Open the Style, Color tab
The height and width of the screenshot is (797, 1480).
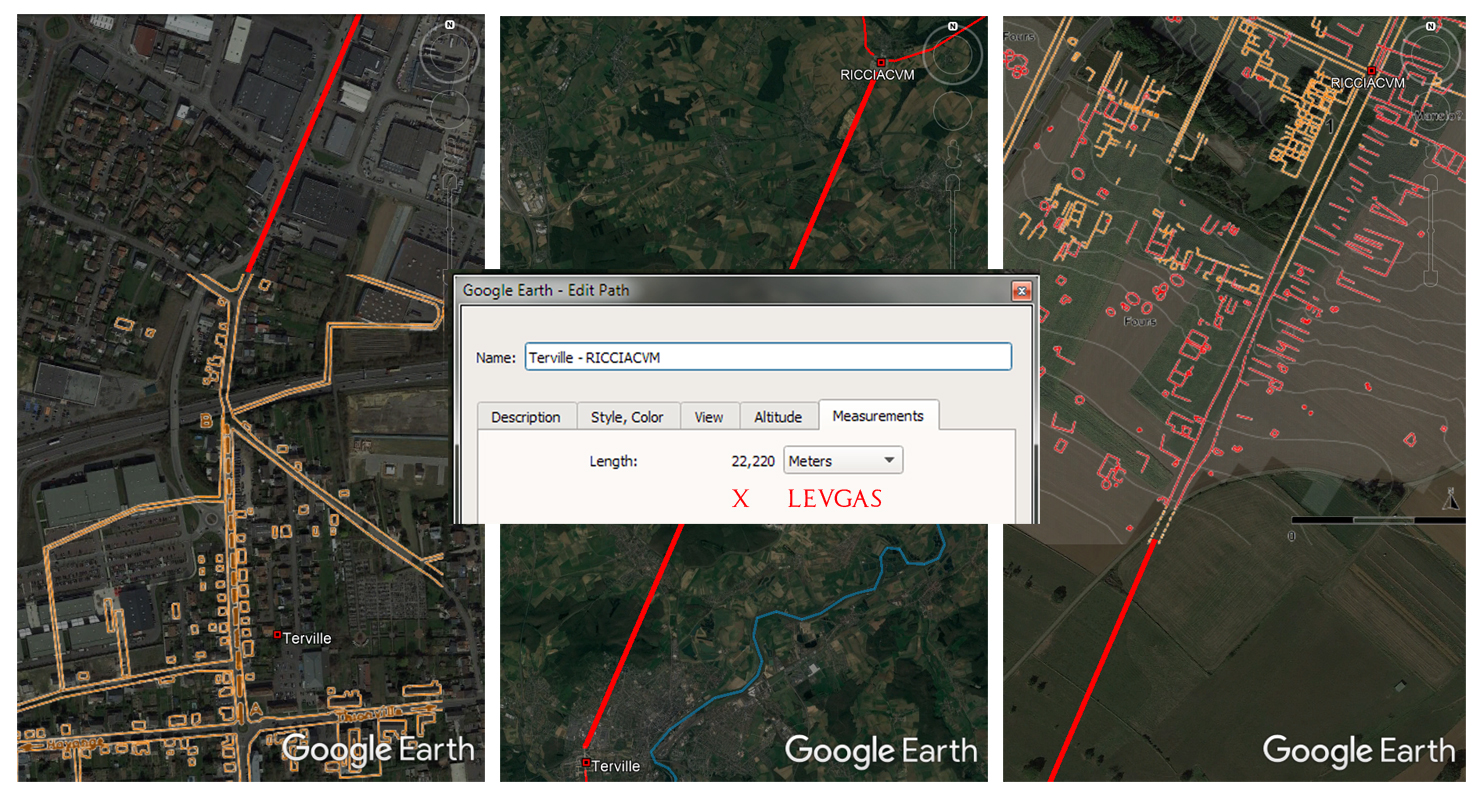point(627,417)
